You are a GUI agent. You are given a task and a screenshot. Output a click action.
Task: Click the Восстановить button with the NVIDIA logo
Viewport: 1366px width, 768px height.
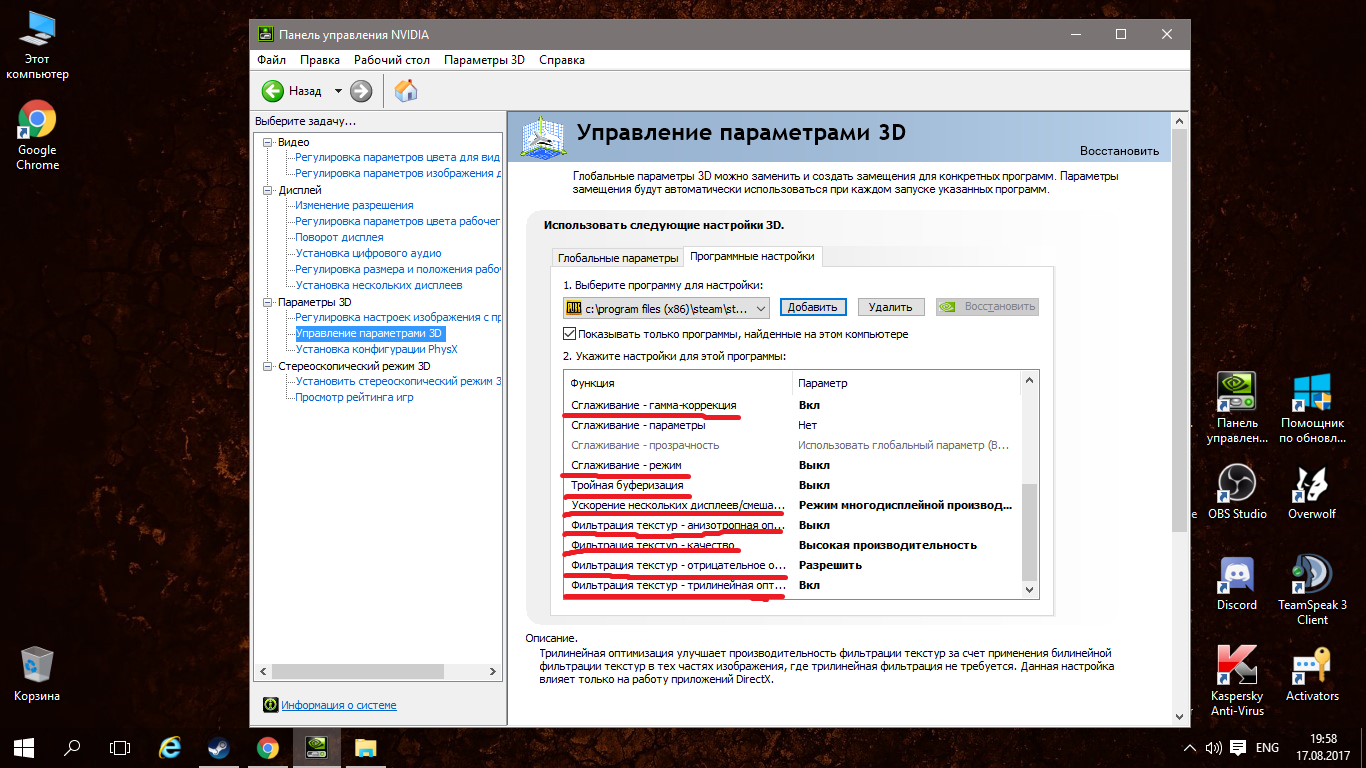click(988, 307)
